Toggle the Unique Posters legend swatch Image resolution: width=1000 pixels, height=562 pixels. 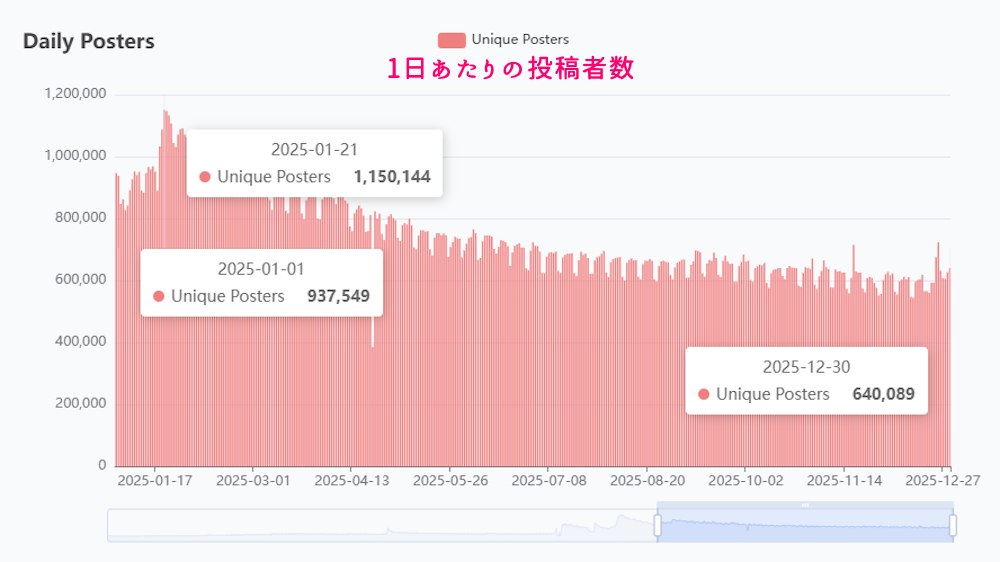[452, 40]
